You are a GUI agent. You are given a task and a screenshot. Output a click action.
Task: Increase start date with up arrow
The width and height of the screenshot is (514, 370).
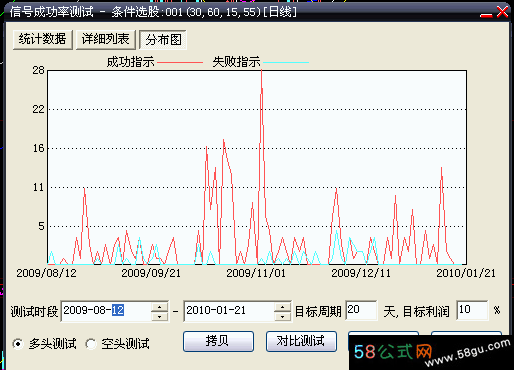(160, 307)
